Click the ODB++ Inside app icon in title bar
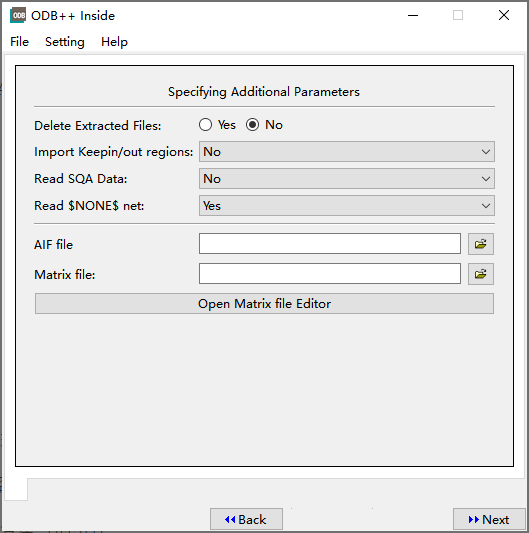The image size is (529, 533). pos(18,15)
